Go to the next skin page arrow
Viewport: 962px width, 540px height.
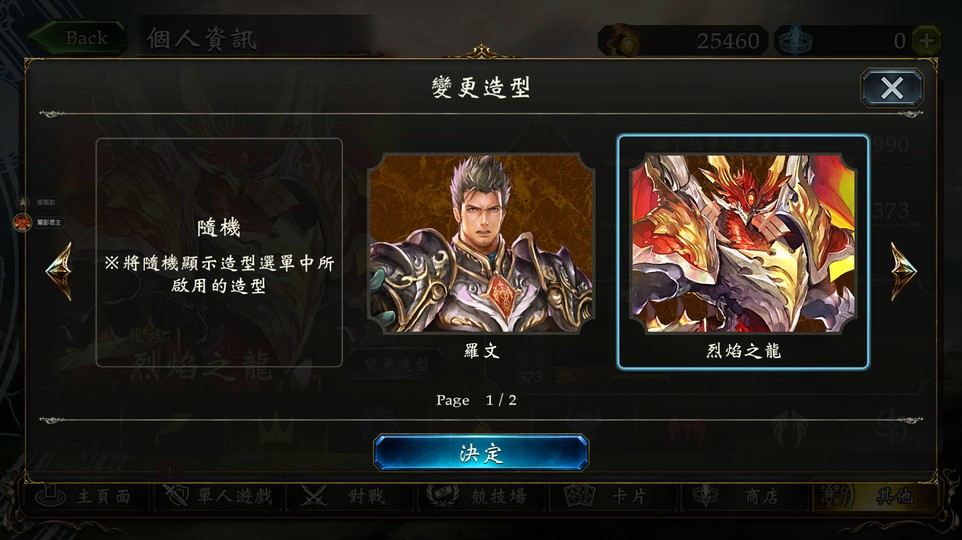(x=902, y=271)
